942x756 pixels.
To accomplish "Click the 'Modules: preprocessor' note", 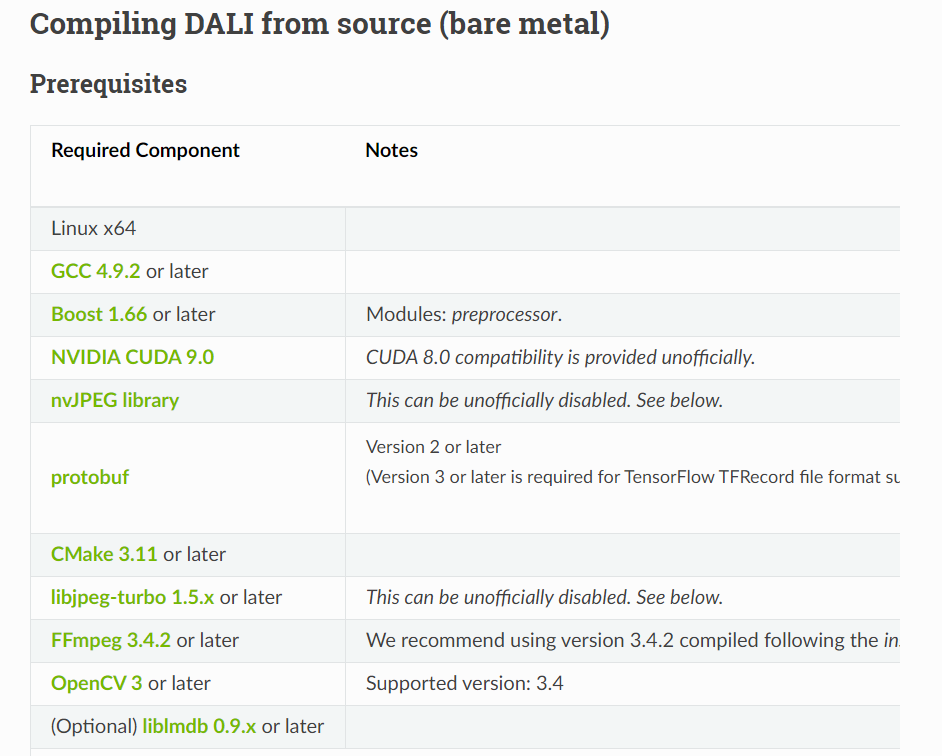I will pos(464,314).
